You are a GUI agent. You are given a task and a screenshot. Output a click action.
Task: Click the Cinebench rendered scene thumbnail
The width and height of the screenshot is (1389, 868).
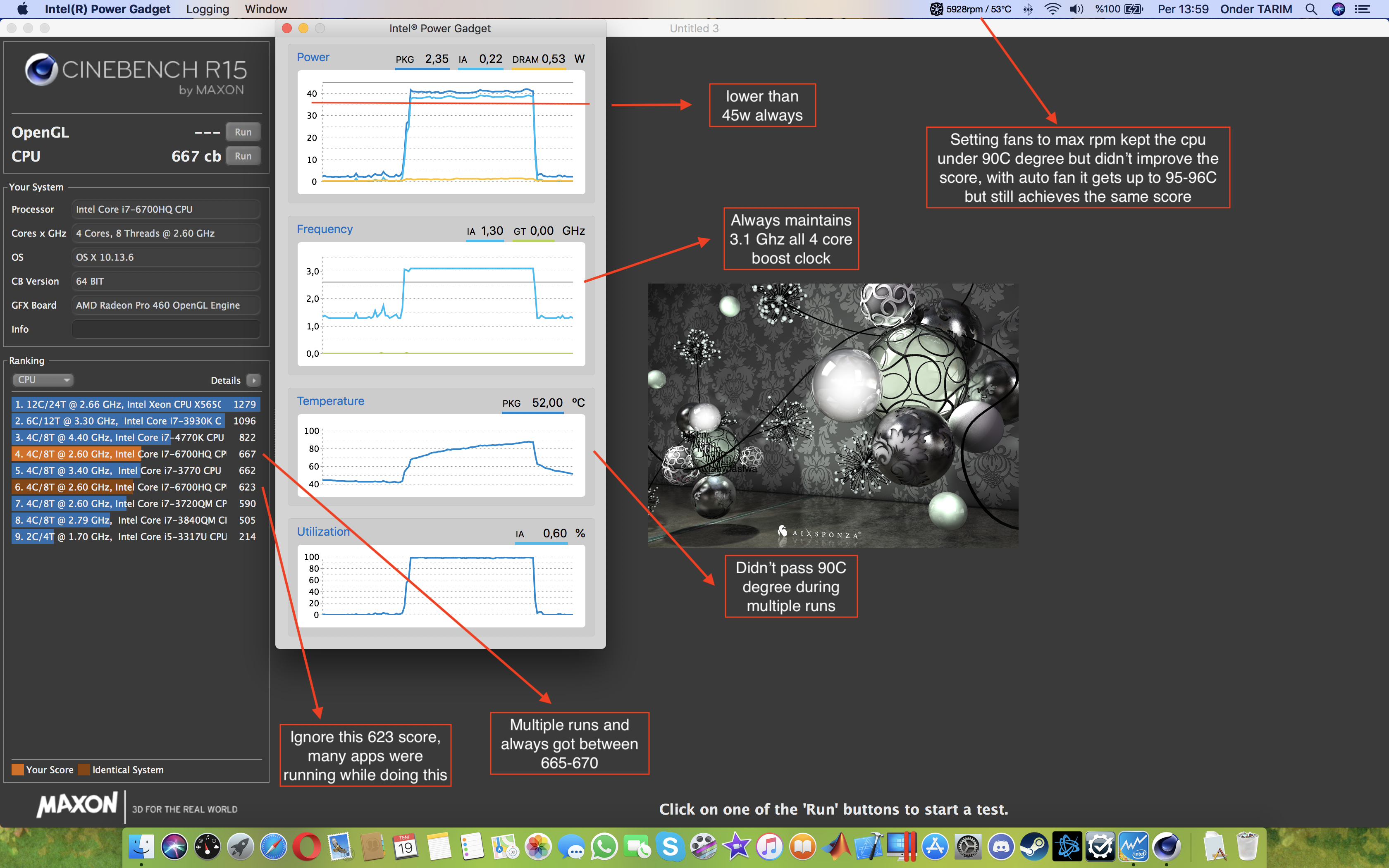(x=833, y=415)
